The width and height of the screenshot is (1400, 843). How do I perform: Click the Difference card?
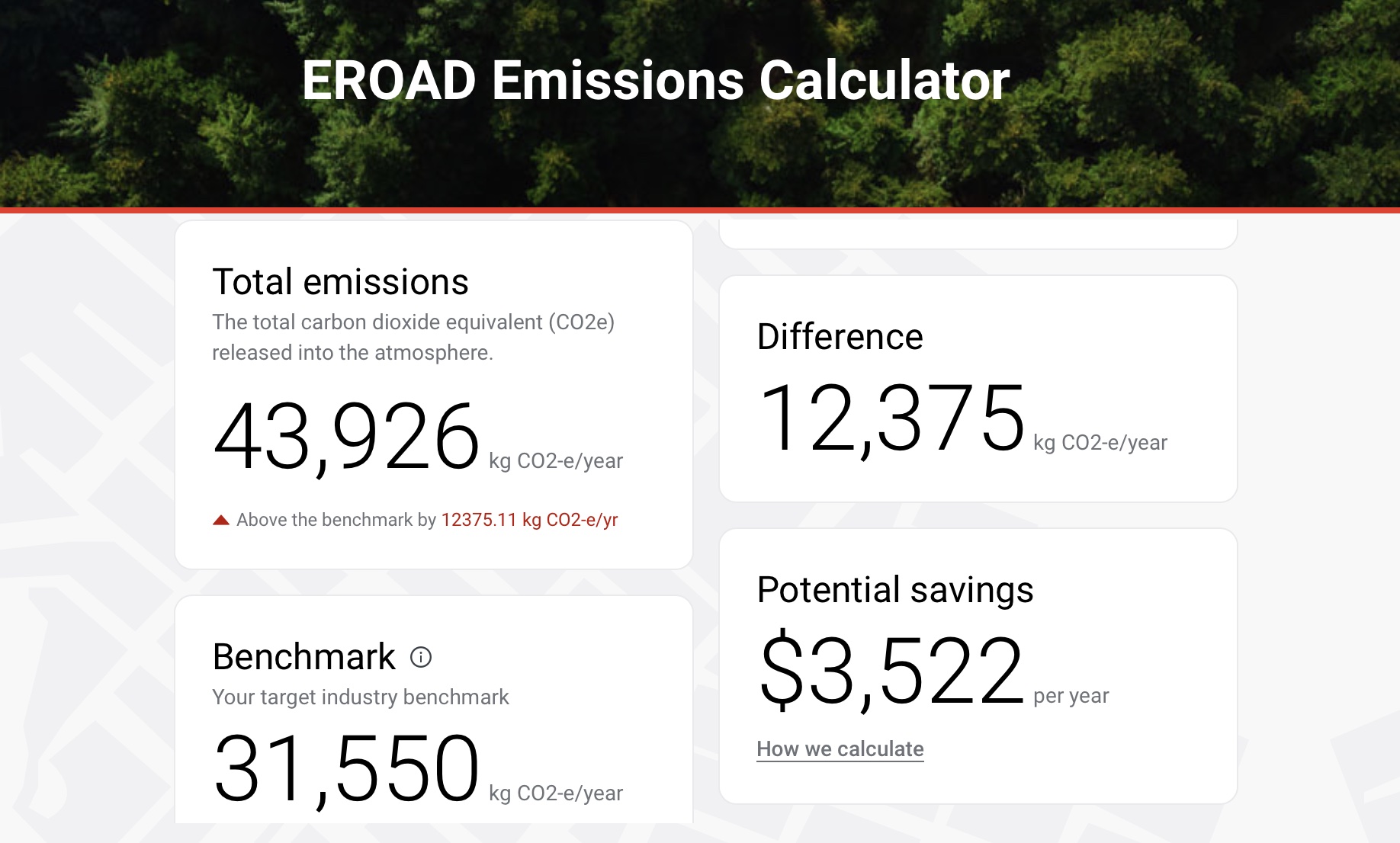click(x=979, y=389)
